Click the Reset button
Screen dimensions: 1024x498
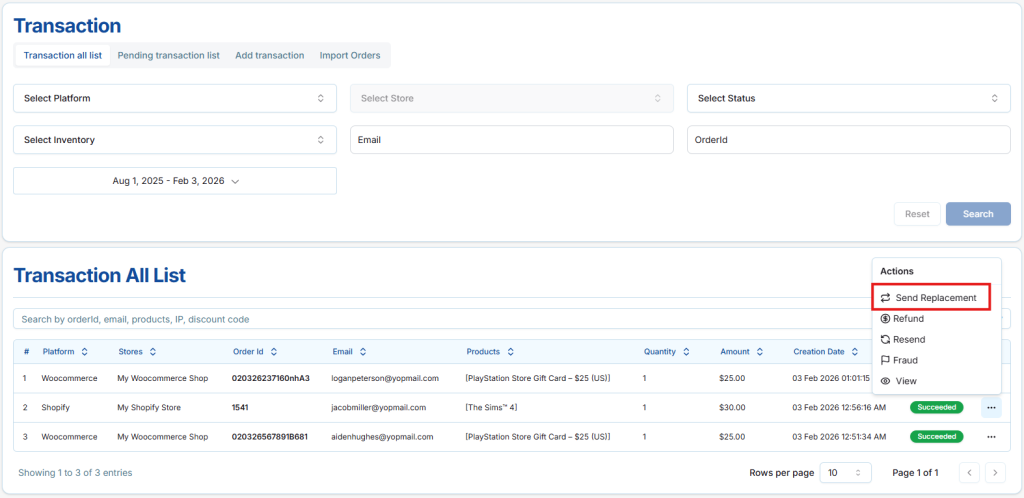coord(917,214)
